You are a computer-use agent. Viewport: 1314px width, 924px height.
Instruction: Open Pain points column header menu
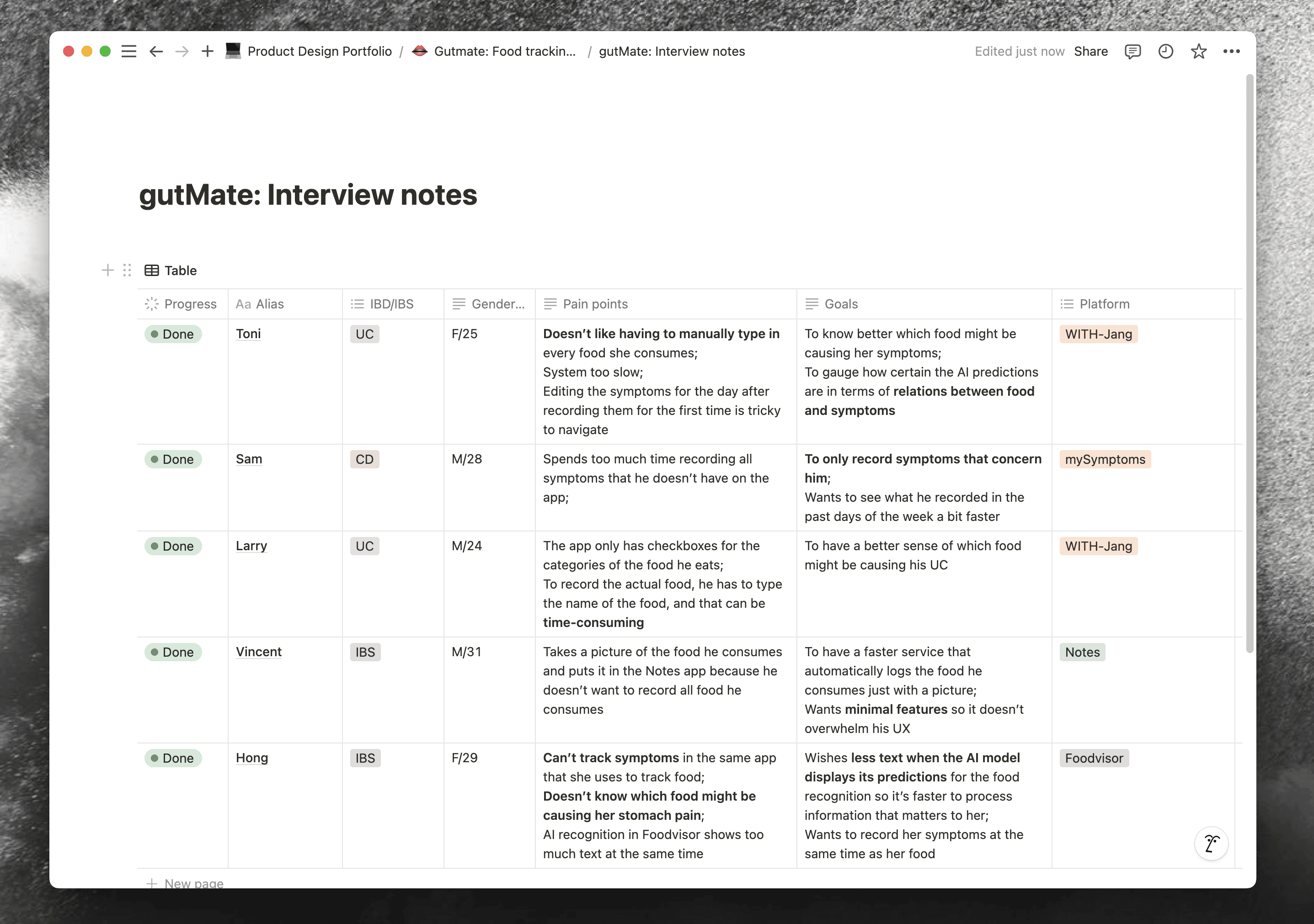(666, 304)
